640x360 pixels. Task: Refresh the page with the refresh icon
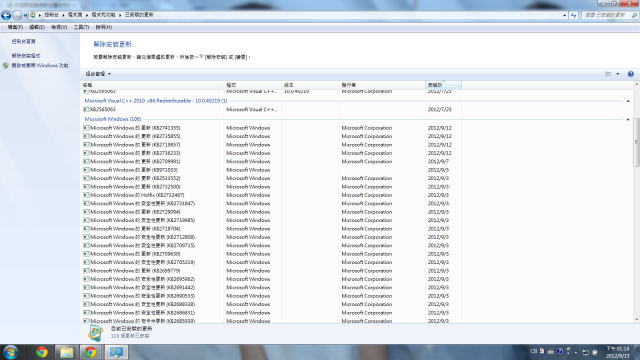(573, 15)
